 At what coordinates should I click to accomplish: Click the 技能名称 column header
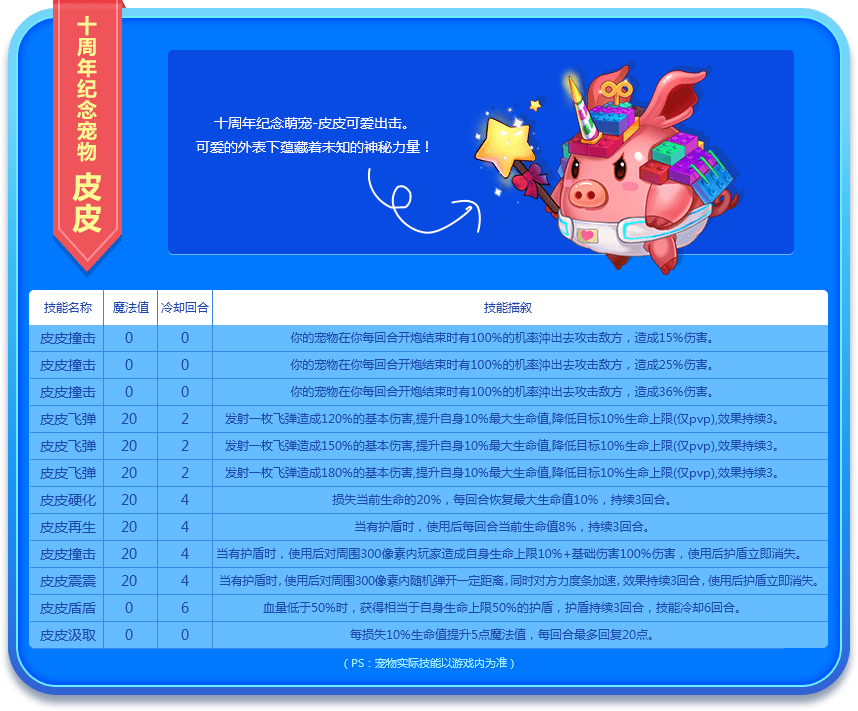coord(68,308)
